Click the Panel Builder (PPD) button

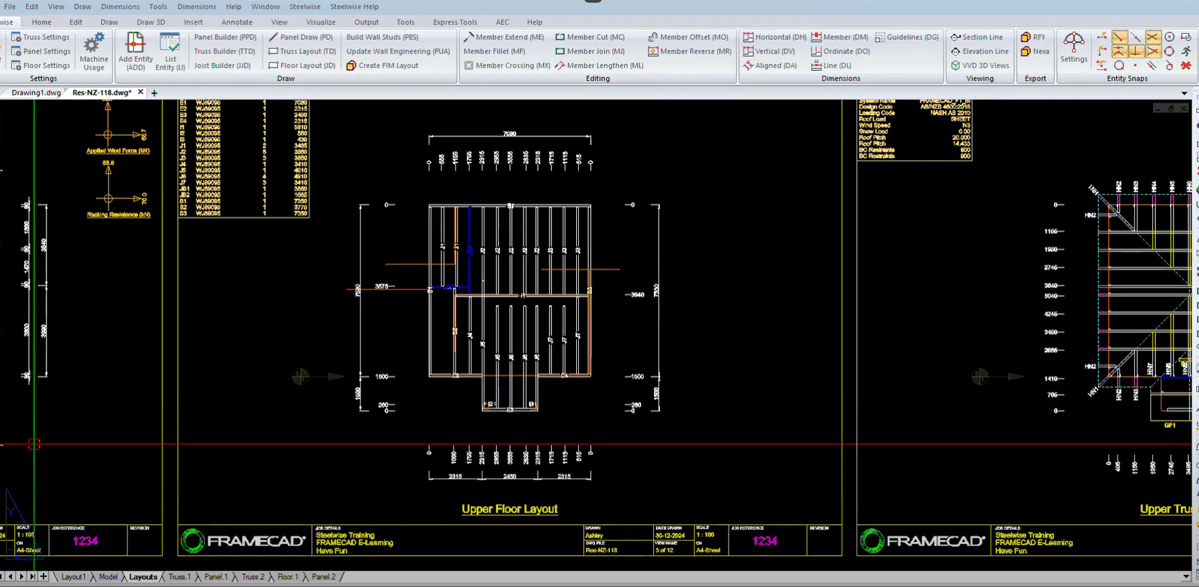tap(225, 37)
